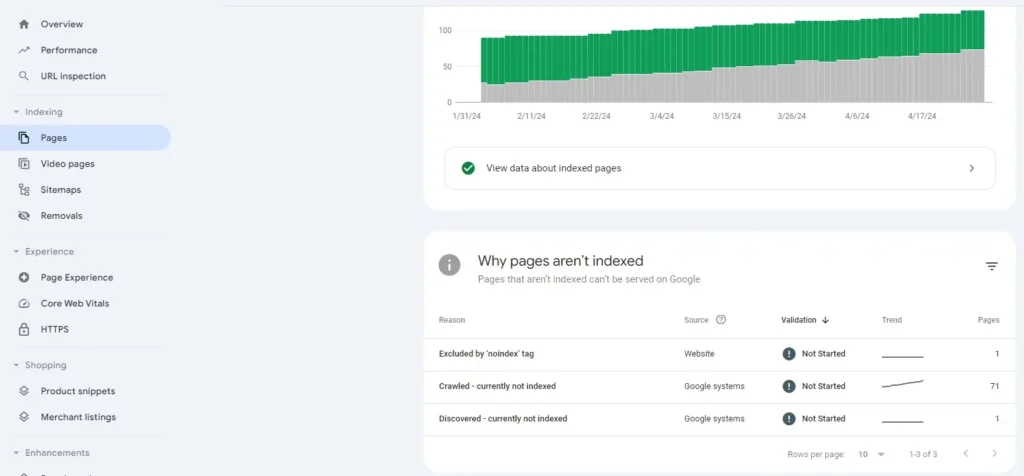
Task: Click the trend sparkline in Discovered row
Action: (x=903, y=422)
